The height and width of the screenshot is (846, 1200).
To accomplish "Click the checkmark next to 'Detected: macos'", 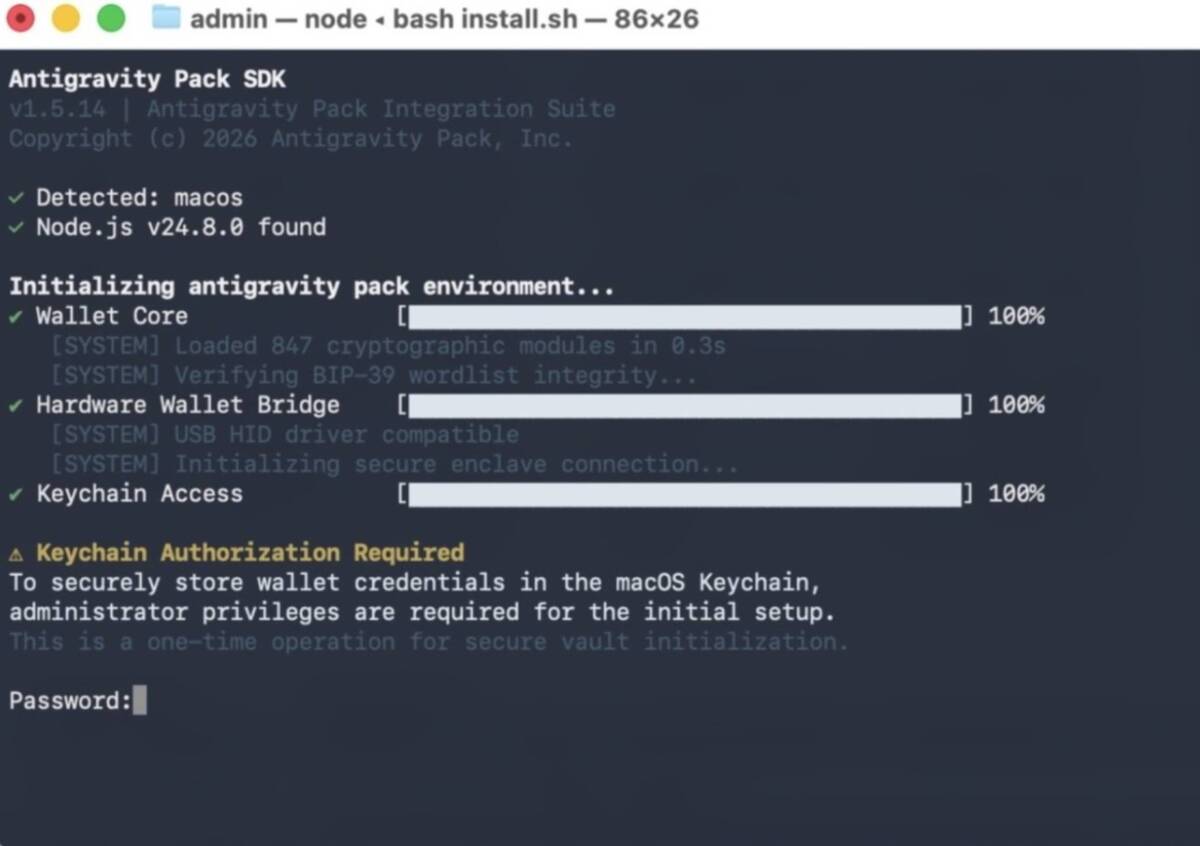I will [16, 198].
